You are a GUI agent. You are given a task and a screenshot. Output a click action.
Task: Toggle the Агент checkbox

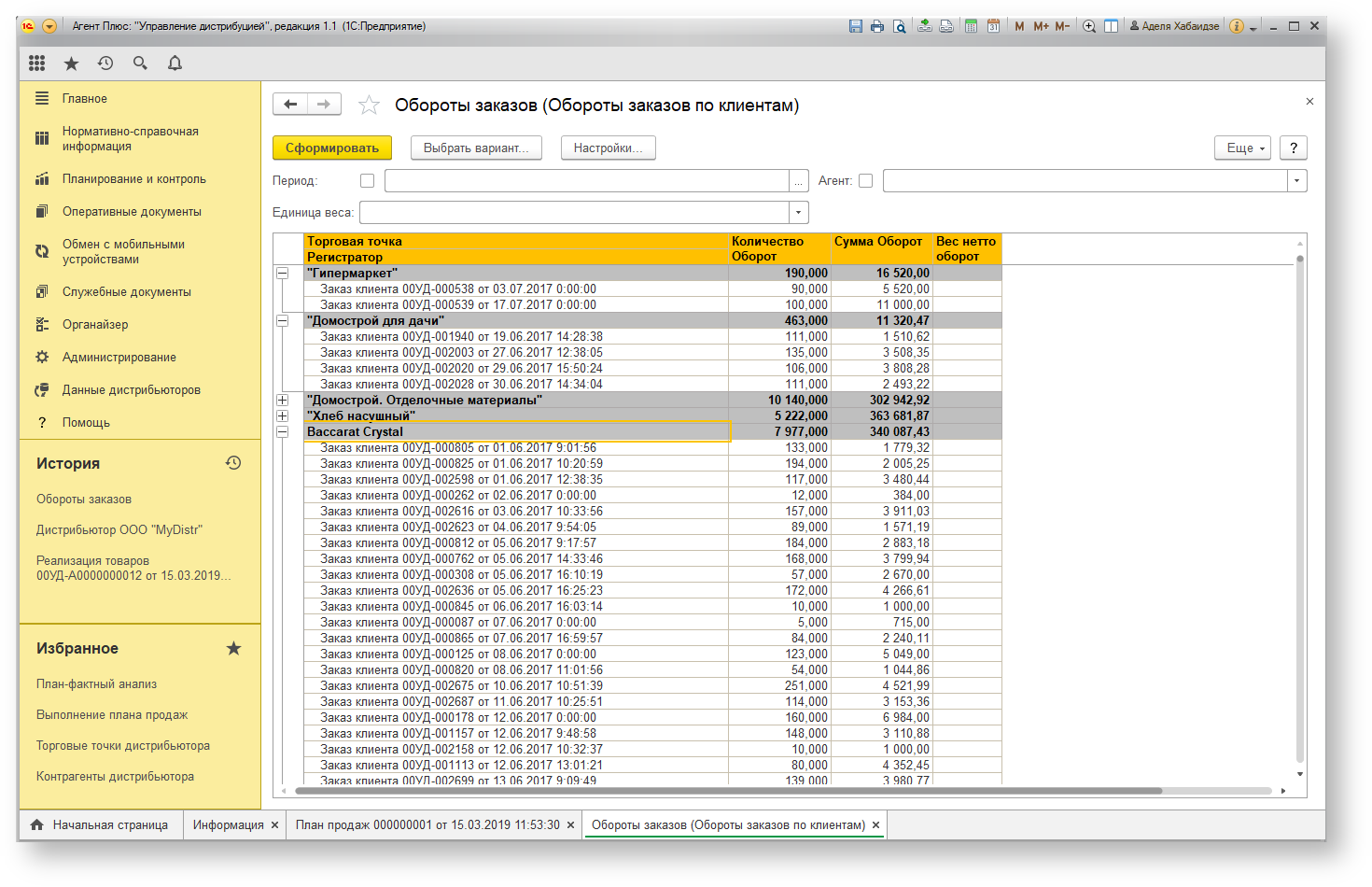point(865,180)
